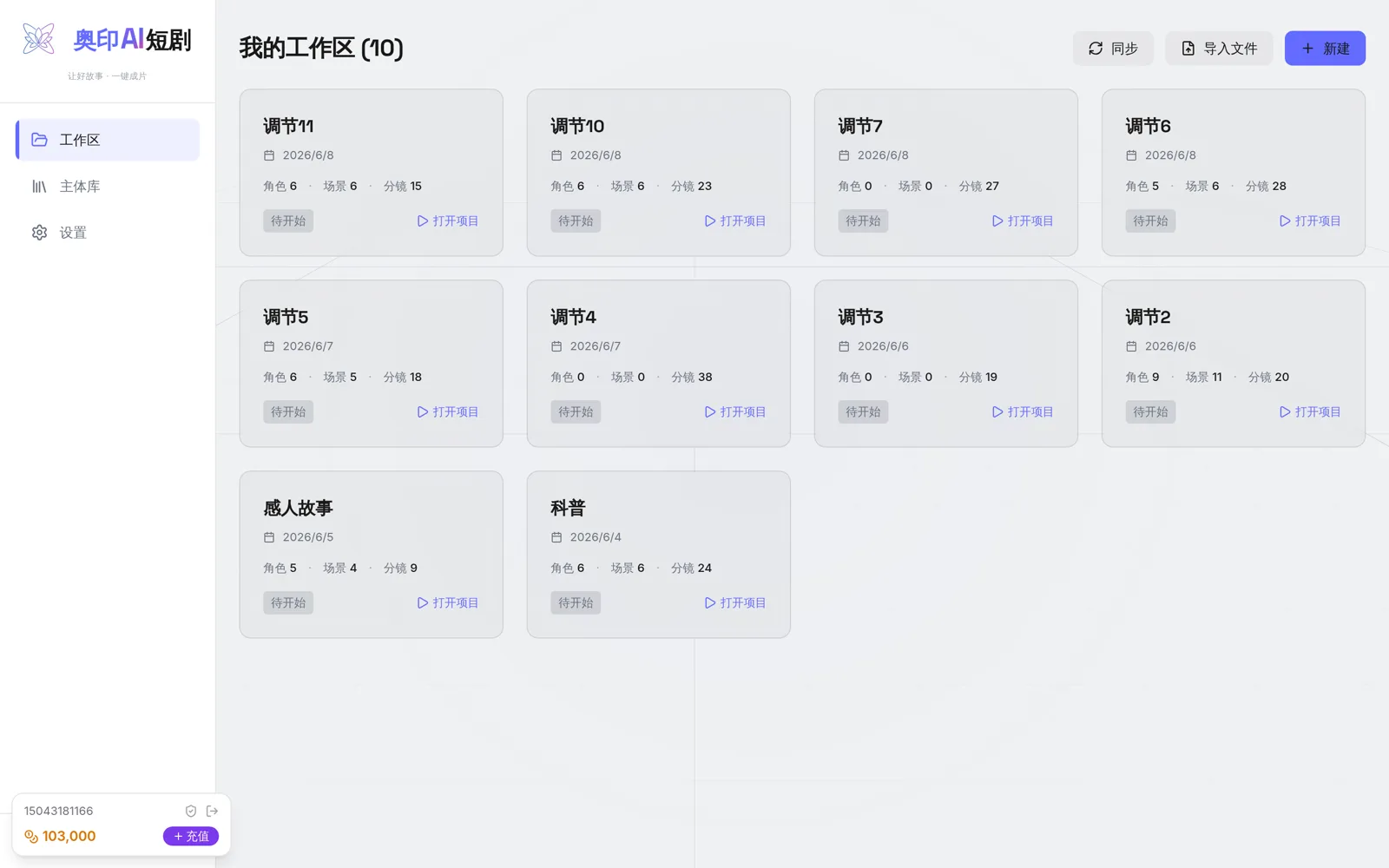This screenshot has width=1389, height=868.
Task: Click the 待开始 status tag on 调节6
Action: [1150, 220]
